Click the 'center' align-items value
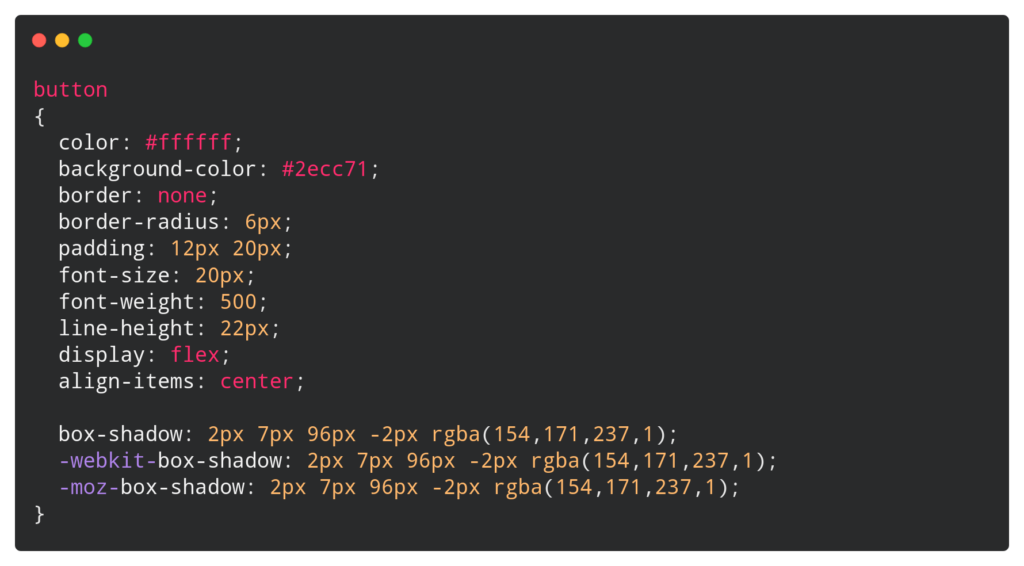 [257, 381]
